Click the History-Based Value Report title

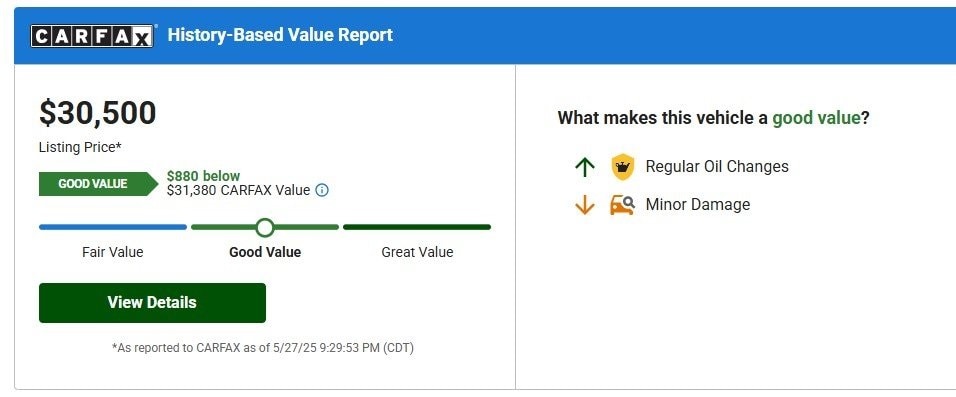pyautogui.click(x=280, y=35)
